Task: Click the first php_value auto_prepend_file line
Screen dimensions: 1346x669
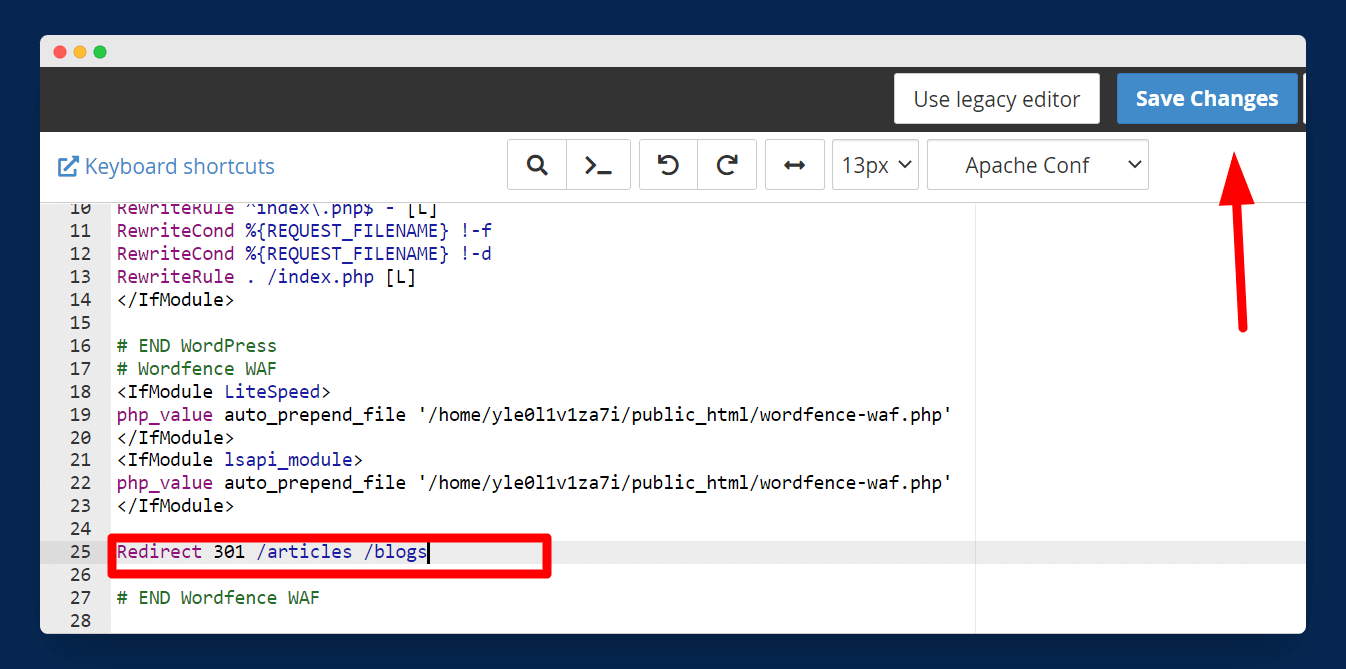Action: pyautogui.click(x=532, y=415)
